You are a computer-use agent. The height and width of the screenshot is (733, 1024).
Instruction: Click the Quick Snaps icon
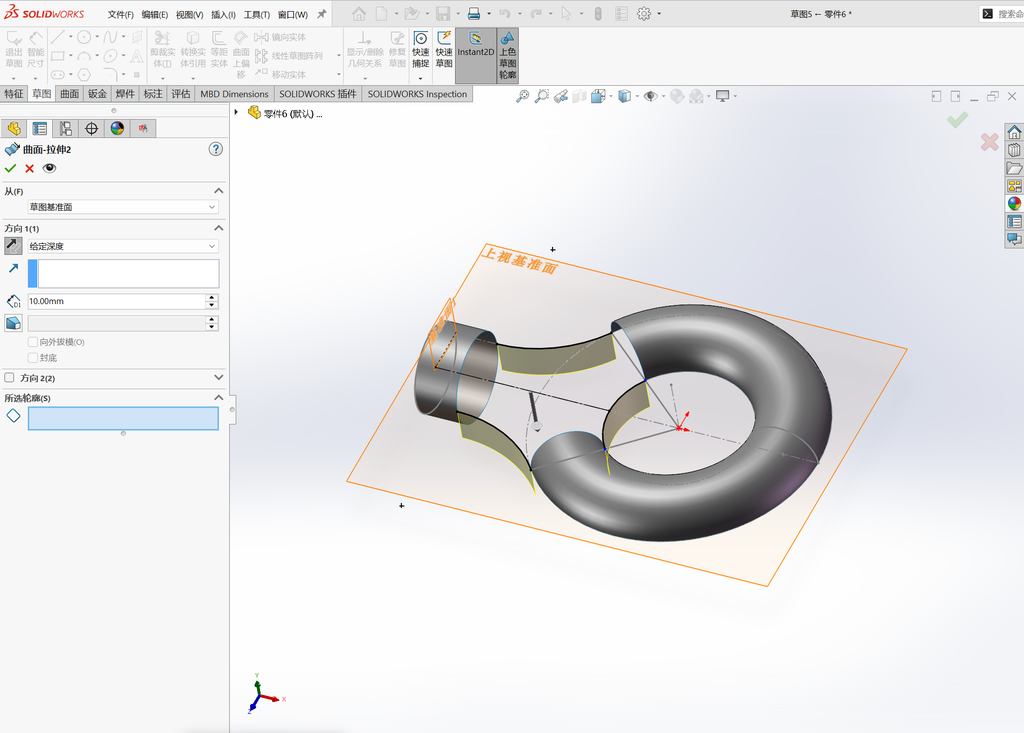click(x=421, y=39)
